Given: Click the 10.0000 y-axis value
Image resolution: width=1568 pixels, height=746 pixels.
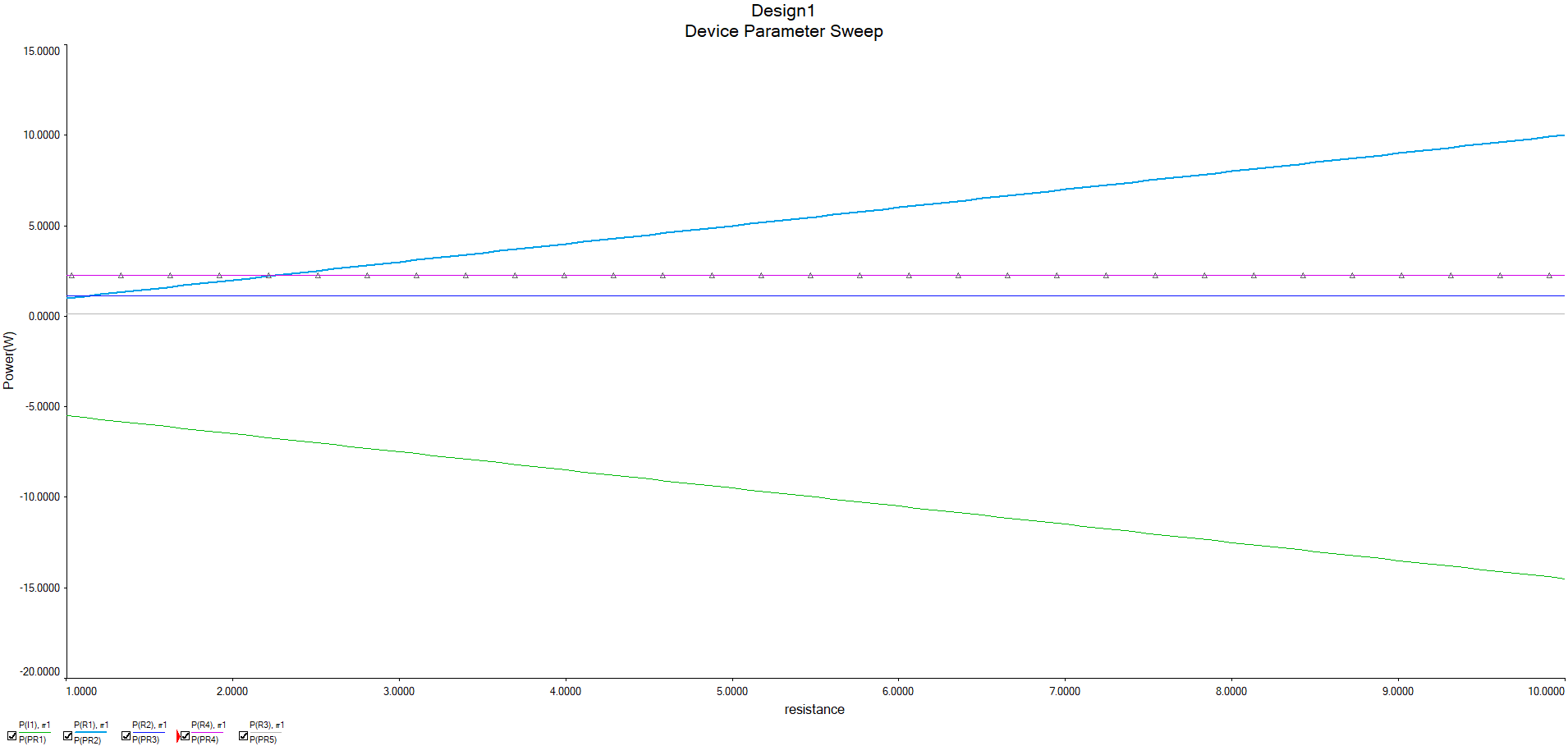Looking at the screenshot, I should [x=41, y=135].
